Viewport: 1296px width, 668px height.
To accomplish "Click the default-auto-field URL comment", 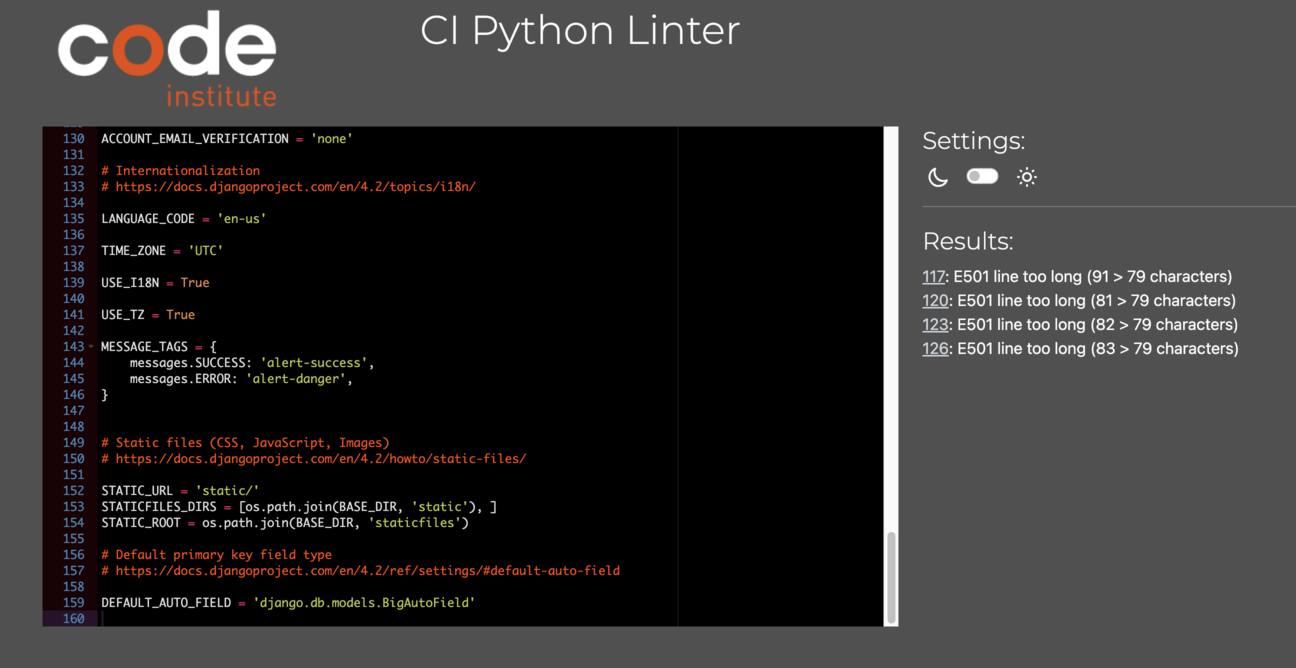I will click(x=360, y=571).
